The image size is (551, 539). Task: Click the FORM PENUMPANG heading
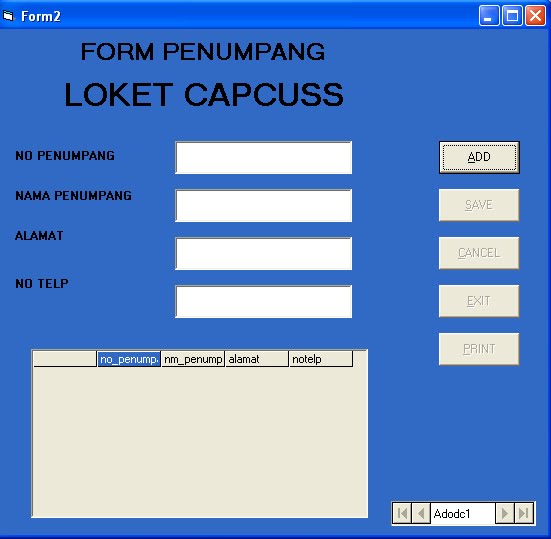click(x=203, y=52)
